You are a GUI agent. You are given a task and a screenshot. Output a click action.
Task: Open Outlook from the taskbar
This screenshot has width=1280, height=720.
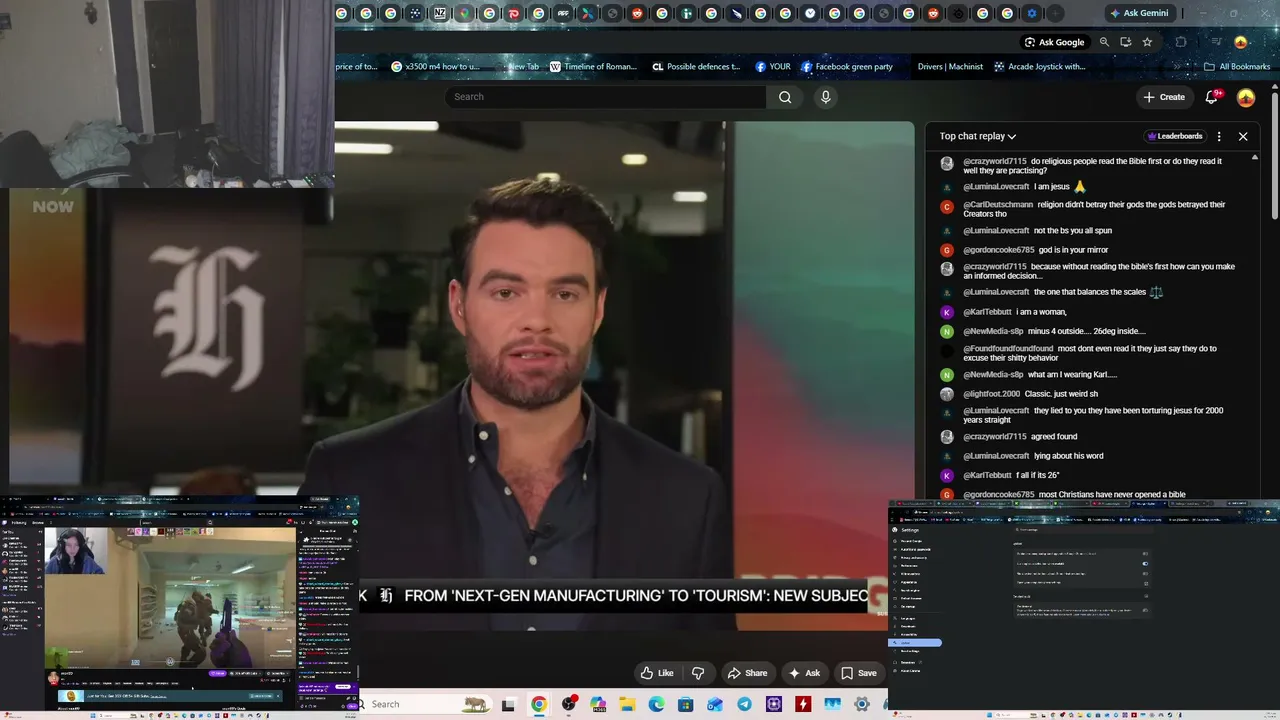(715, 704)
